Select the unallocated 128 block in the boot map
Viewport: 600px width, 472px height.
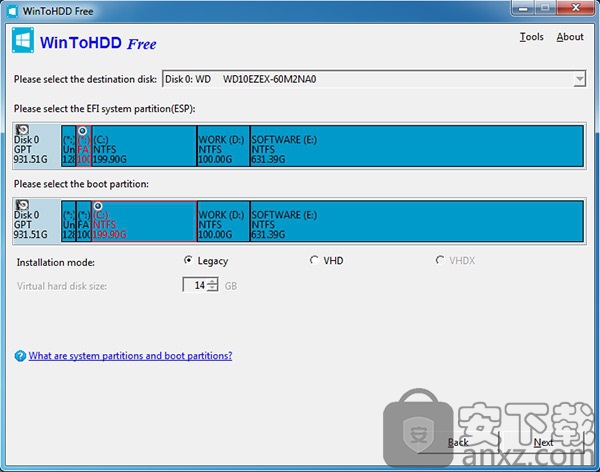pyautogui.click(x=68, y=221)
